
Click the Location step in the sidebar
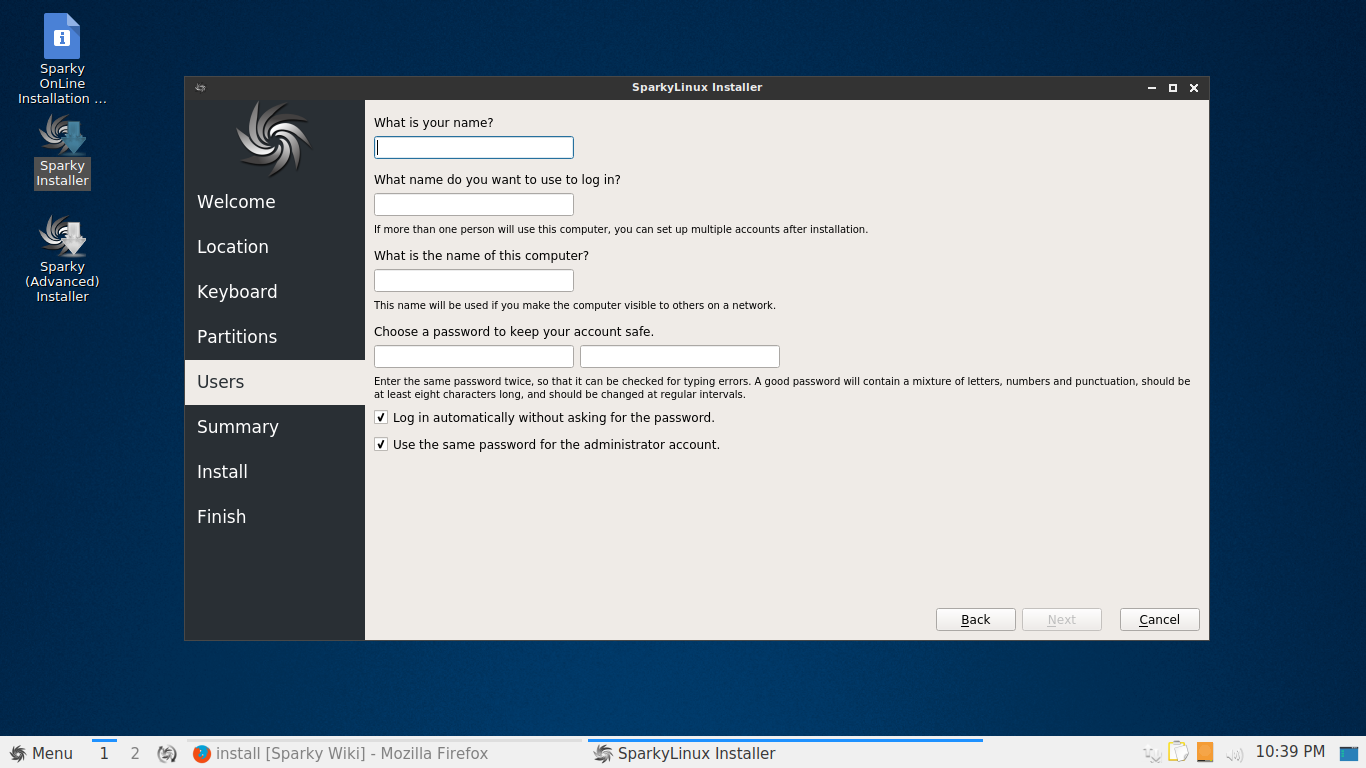(x=275, y=247)
